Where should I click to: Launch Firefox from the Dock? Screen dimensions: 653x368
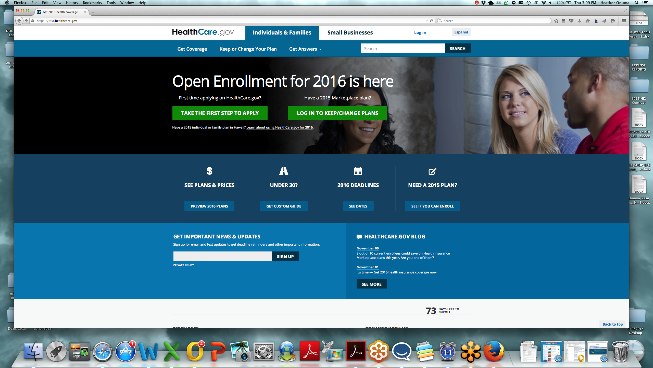(494, 351)
